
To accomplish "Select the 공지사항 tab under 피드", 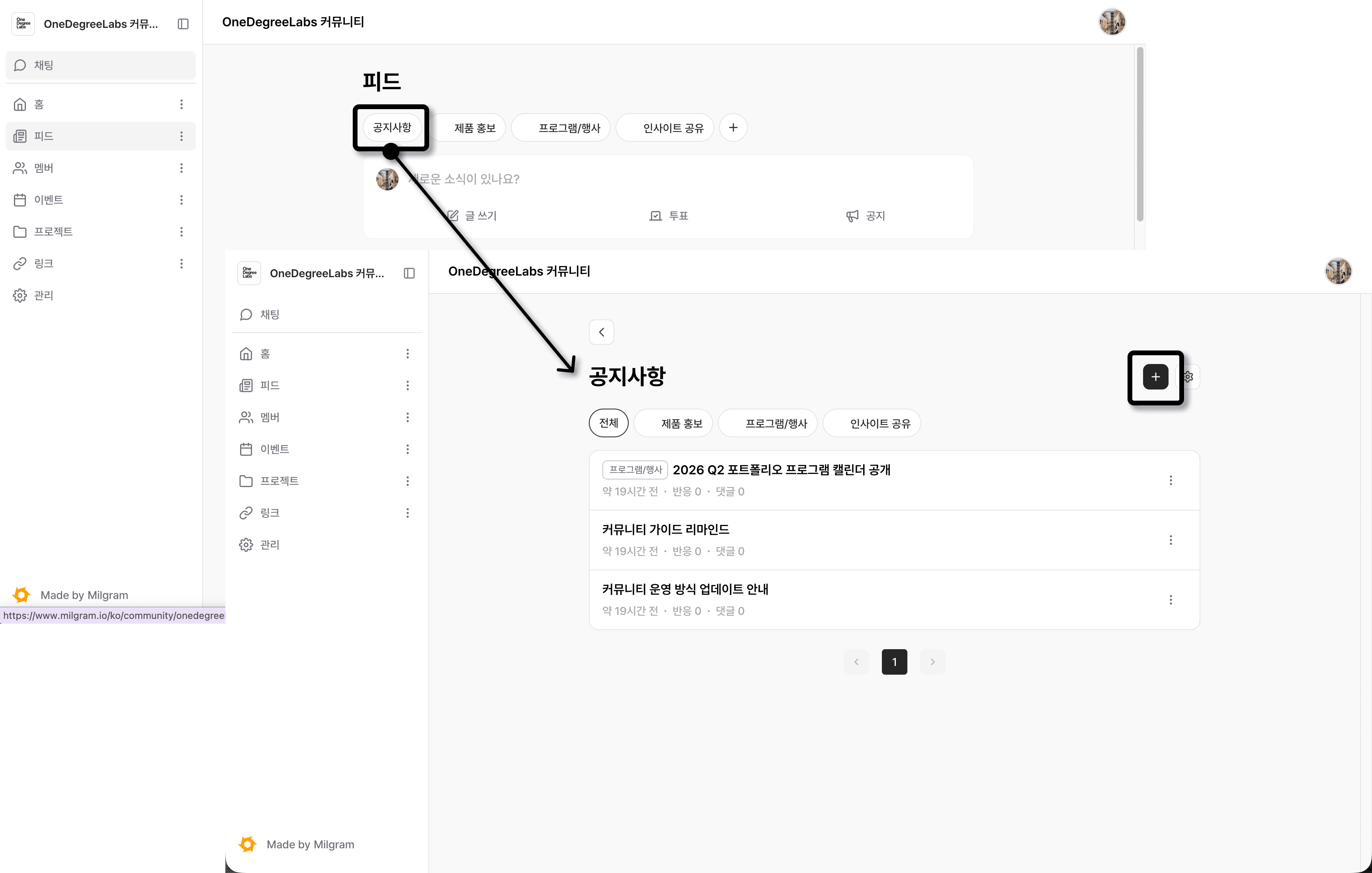I will (392, 128).
